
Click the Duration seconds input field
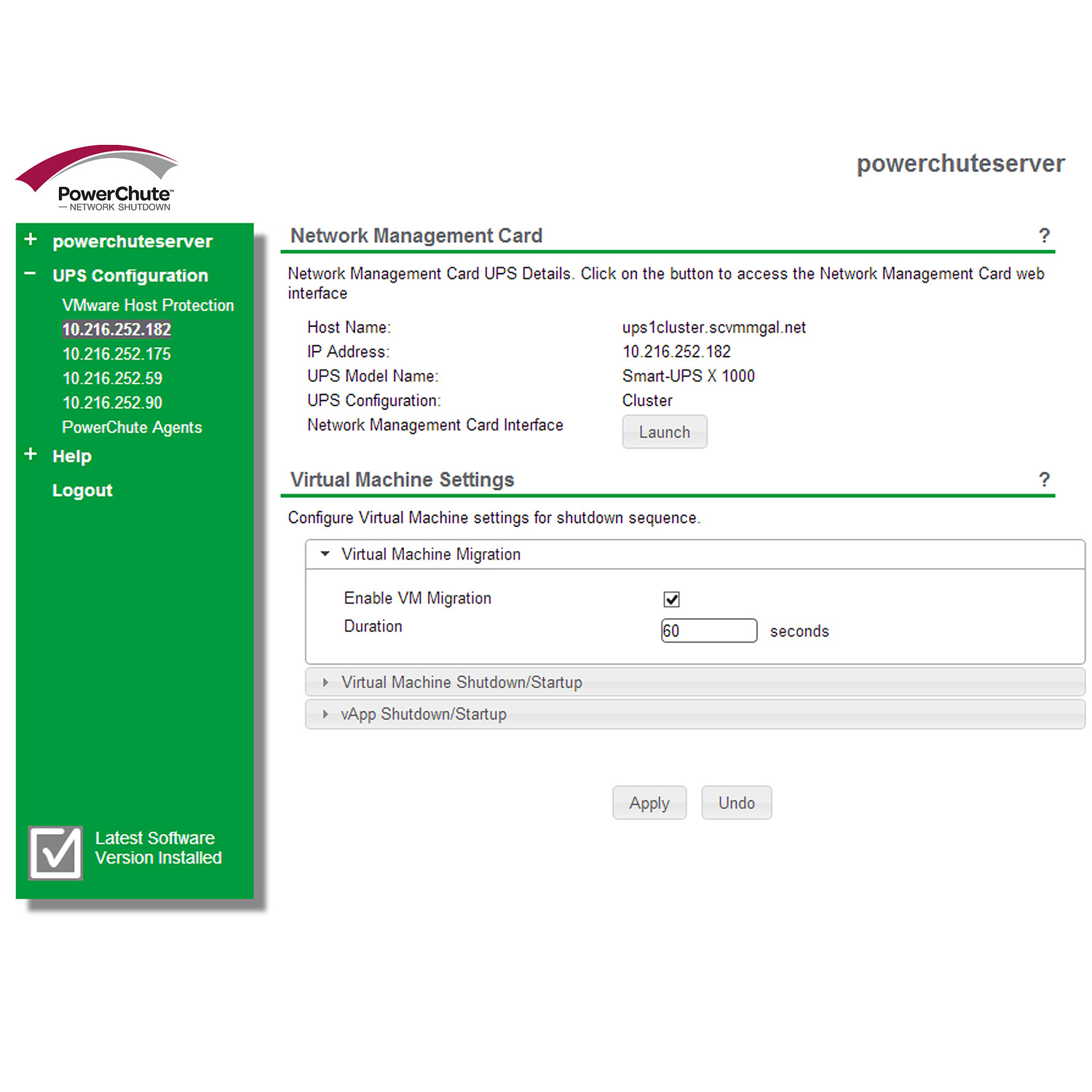click(x=708, y=630)
